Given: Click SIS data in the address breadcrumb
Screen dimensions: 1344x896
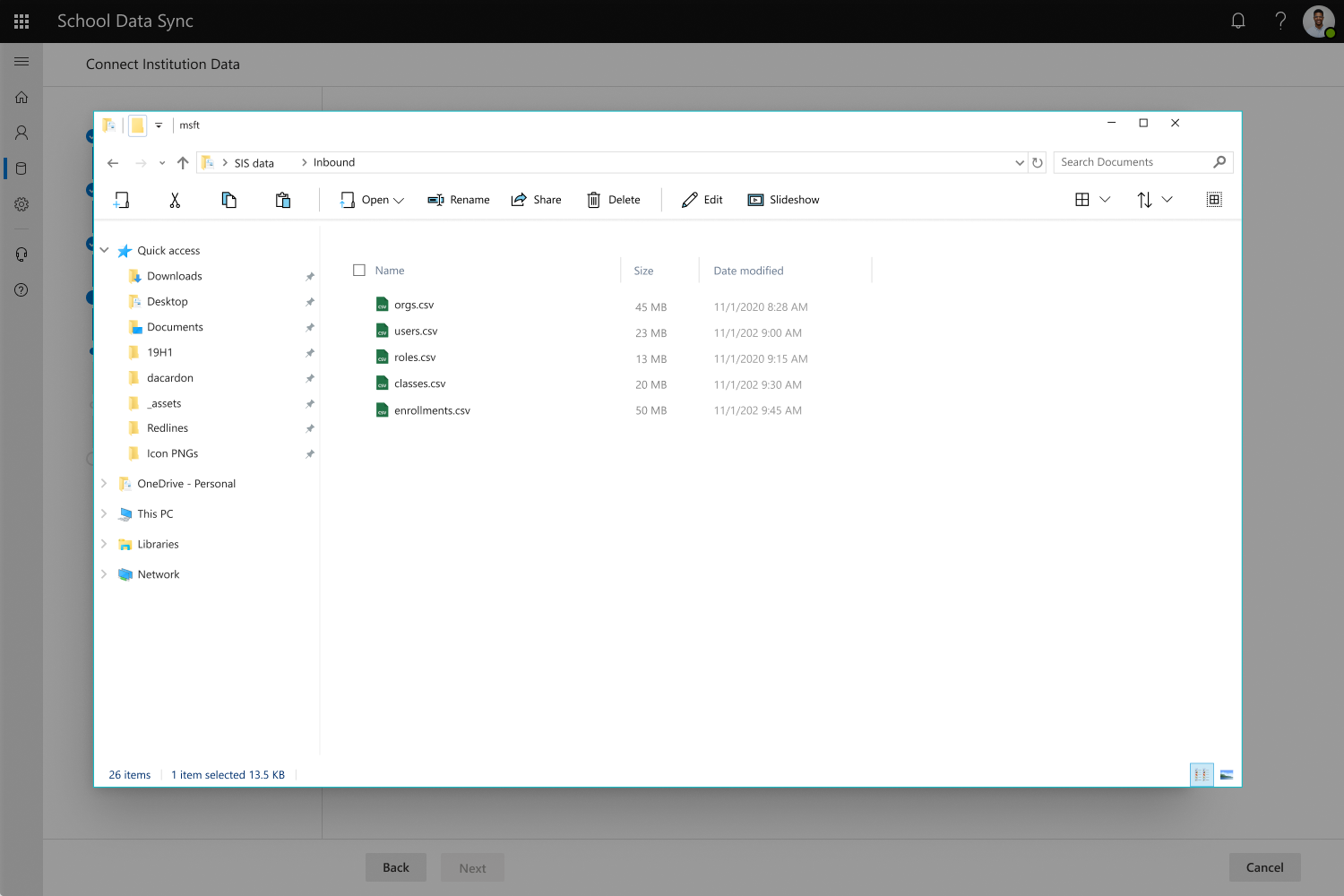Looking at the screenshot, I should 254,163.
